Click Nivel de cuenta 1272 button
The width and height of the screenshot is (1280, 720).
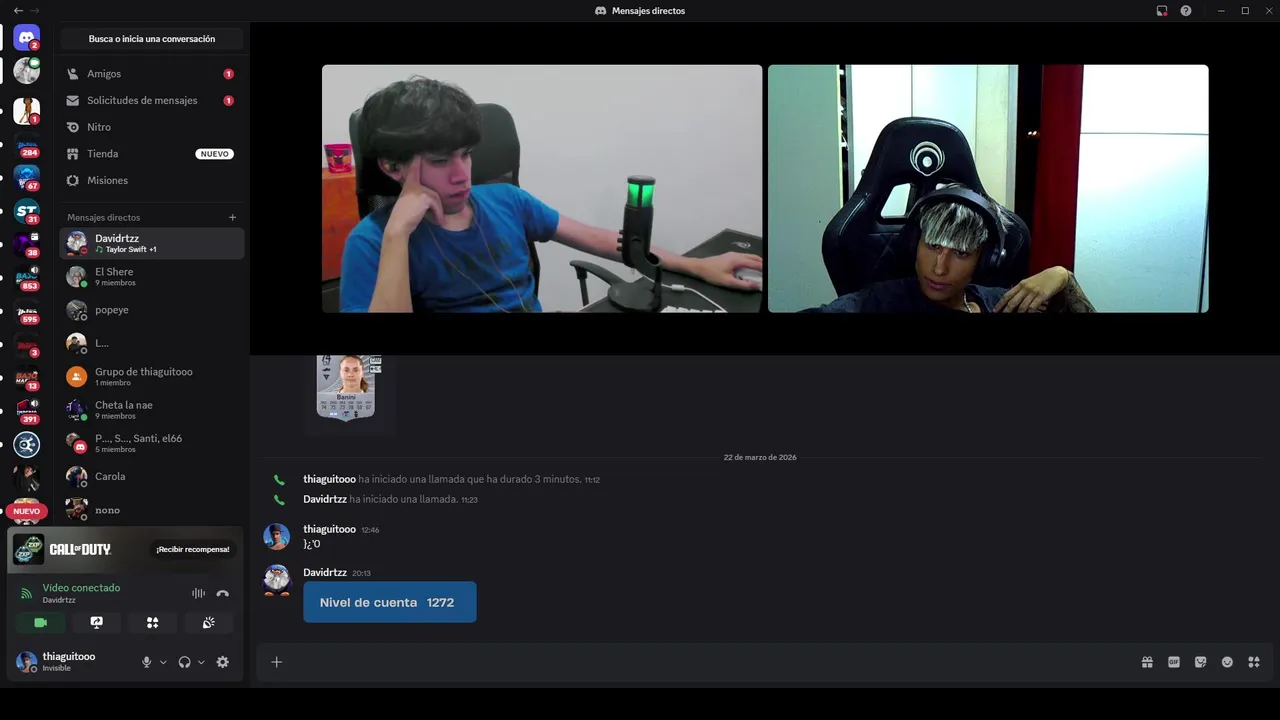(390, 602)
